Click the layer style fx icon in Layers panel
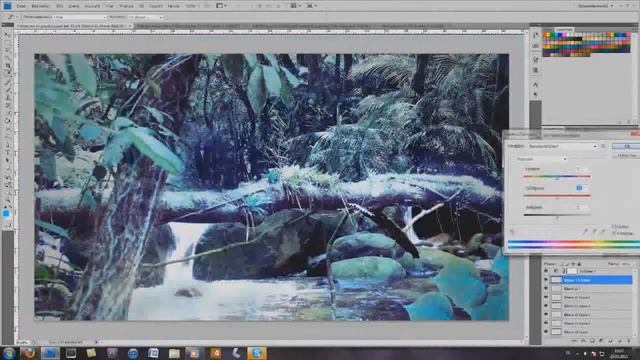Viewport: 640px width, 360px height. click(x=583, y=340)
